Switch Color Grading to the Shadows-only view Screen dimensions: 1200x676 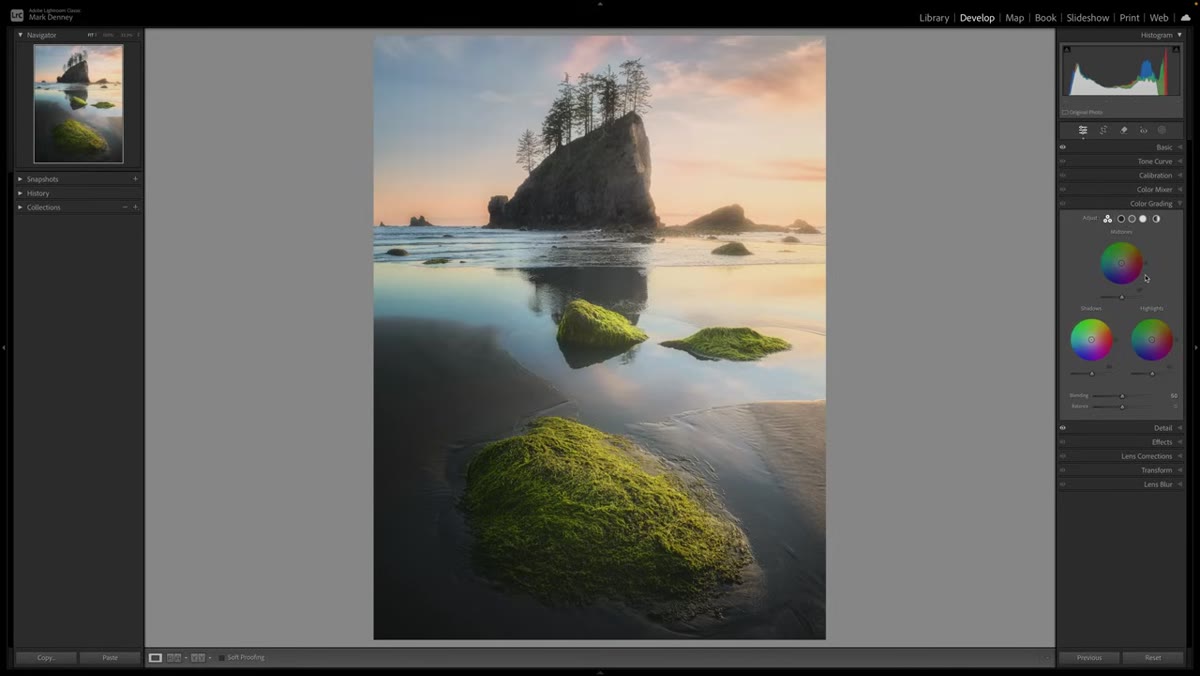[x=1121, y=218]
